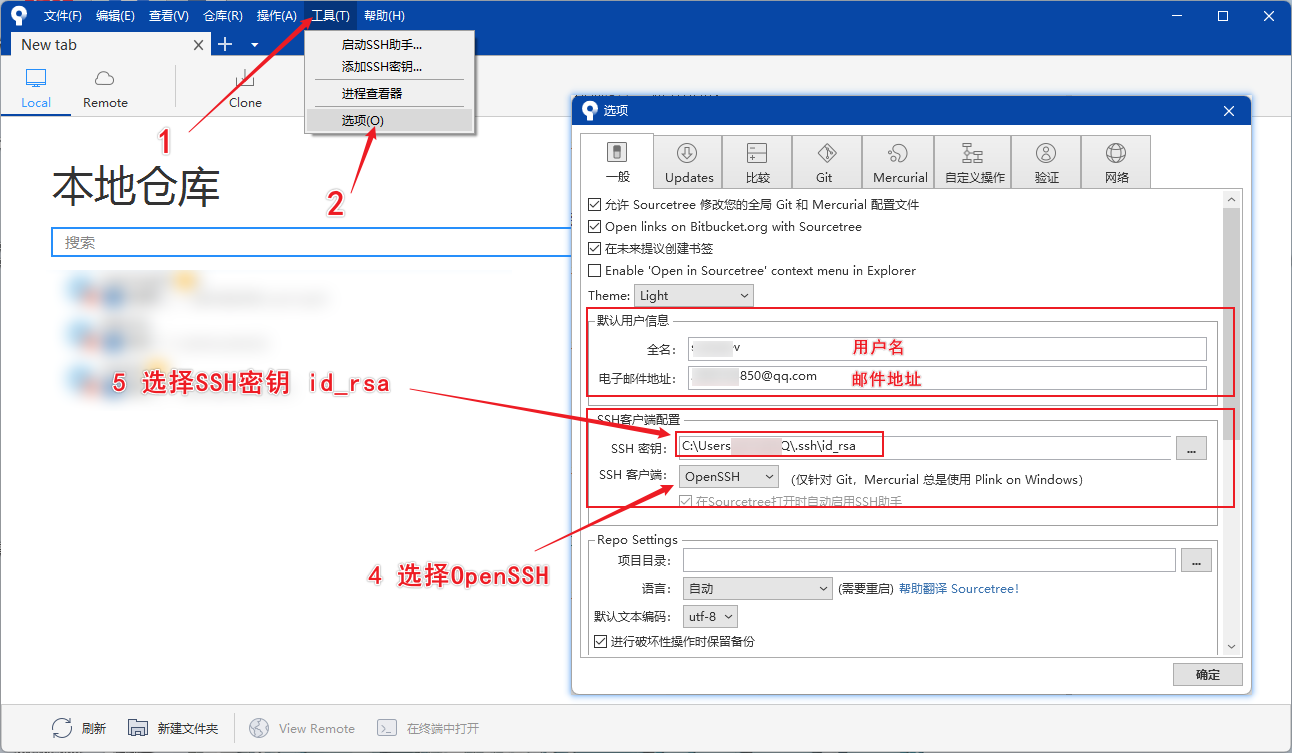Choose 进程查看器 from the menu

pyautogui.click(x=389, y=93)
